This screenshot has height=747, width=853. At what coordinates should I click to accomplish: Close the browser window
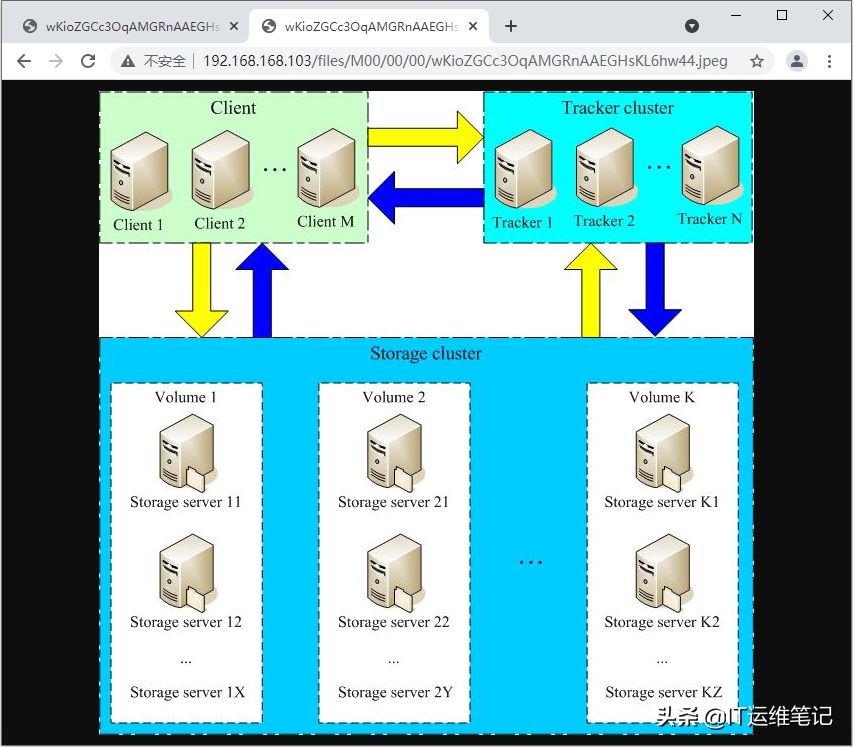tap(828, 15)
